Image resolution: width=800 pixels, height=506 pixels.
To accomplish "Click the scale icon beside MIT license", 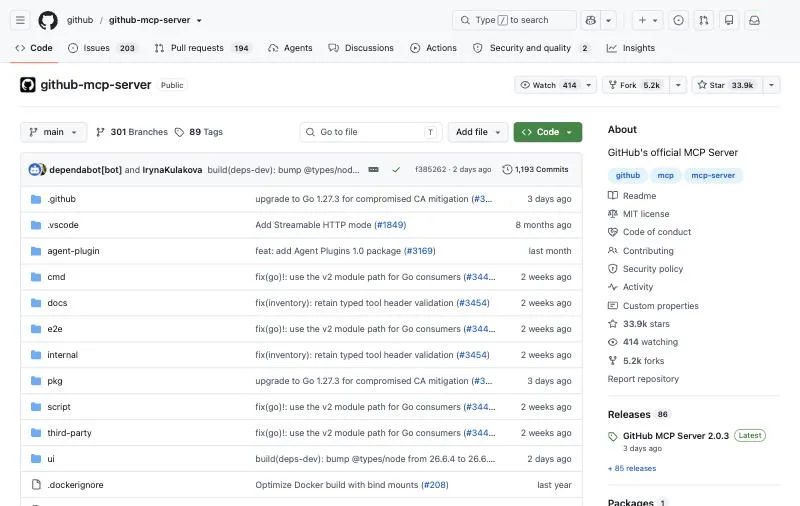I will coord(613,214).
